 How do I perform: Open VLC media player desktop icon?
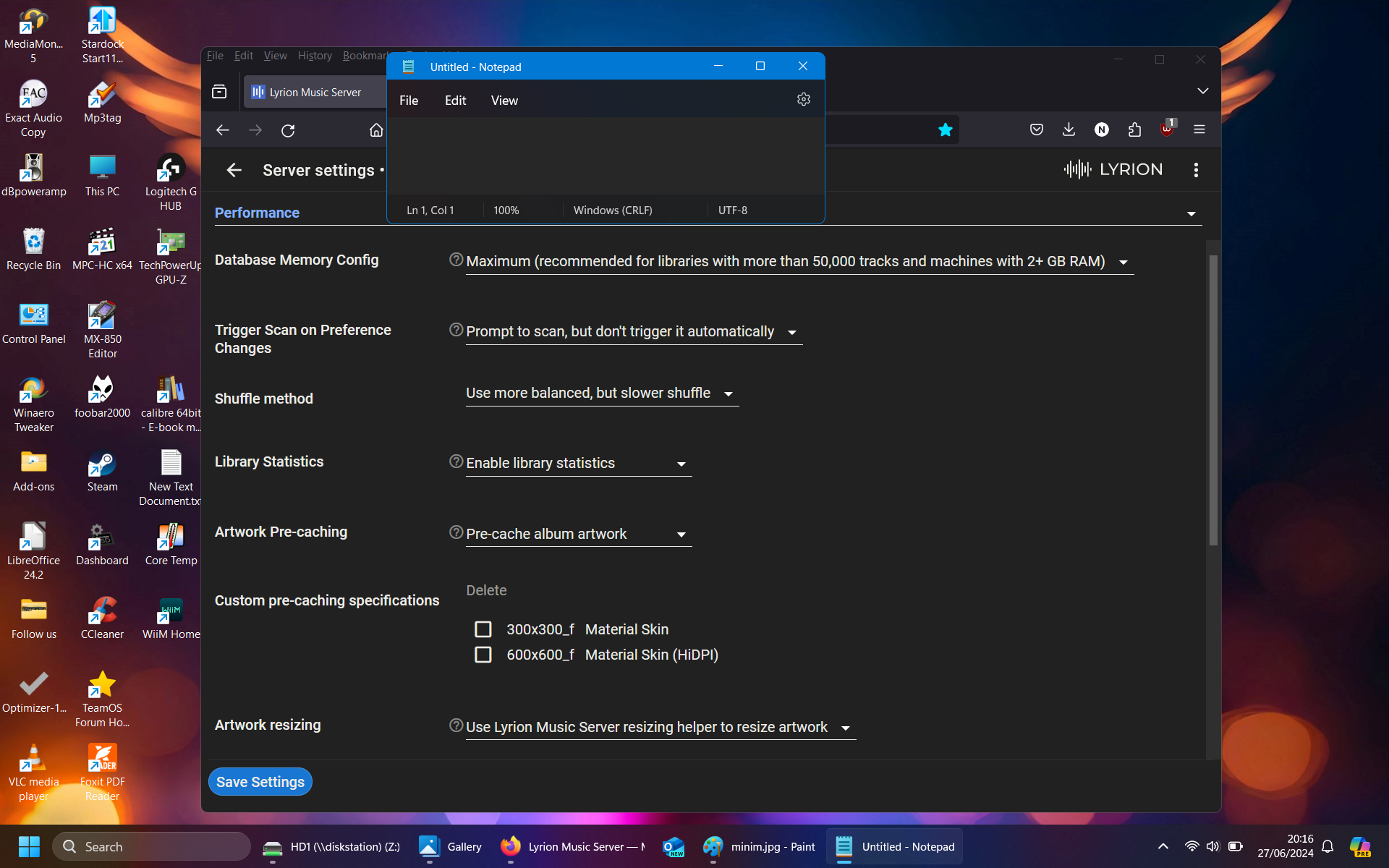33,773
